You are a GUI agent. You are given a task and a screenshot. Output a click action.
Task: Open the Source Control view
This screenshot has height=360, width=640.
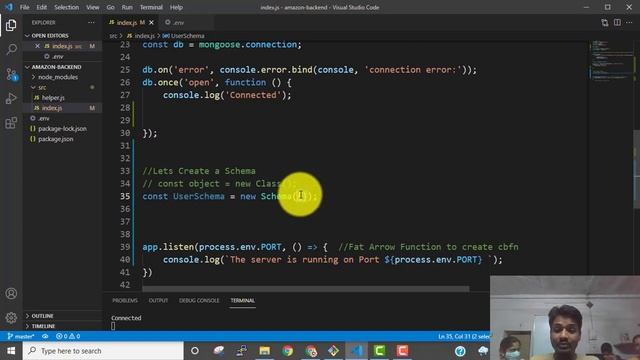coord(11,74)
